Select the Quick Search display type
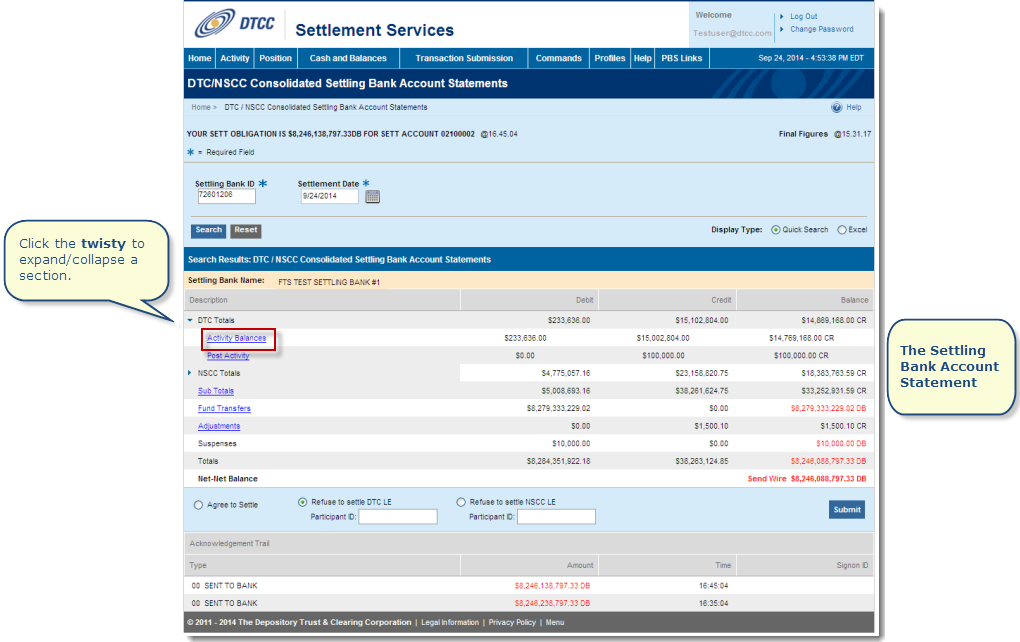Image resolution: width=1020 pixels, height=642 pixels. pyautogui.click(x=776, y=230)
